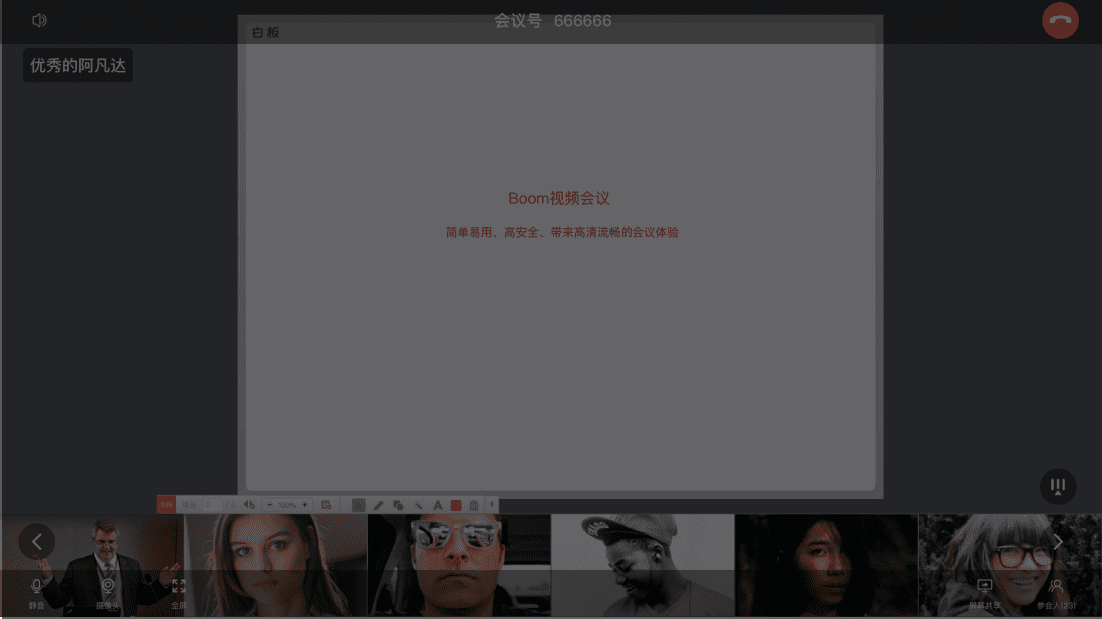Select the woman with glasses thumbnail
The width and height of the screenshot is (1102, 619).
[x=1010, y=562]
